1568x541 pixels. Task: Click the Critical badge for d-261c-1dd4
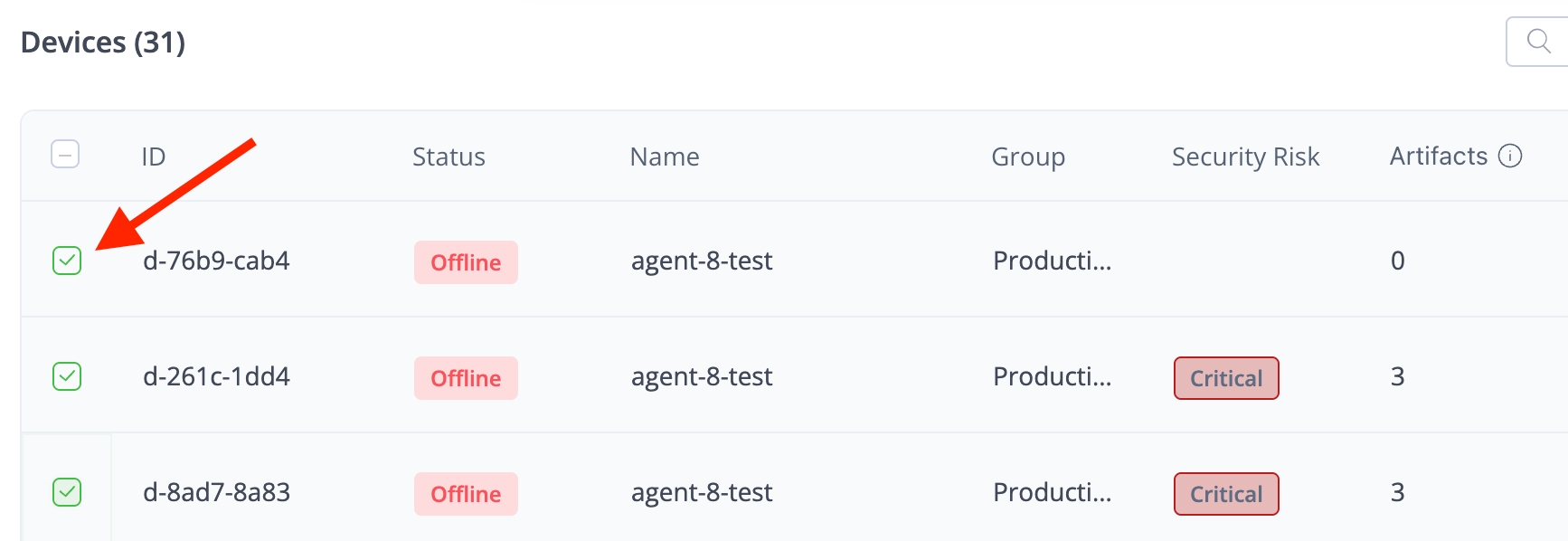coord(1225,378)
